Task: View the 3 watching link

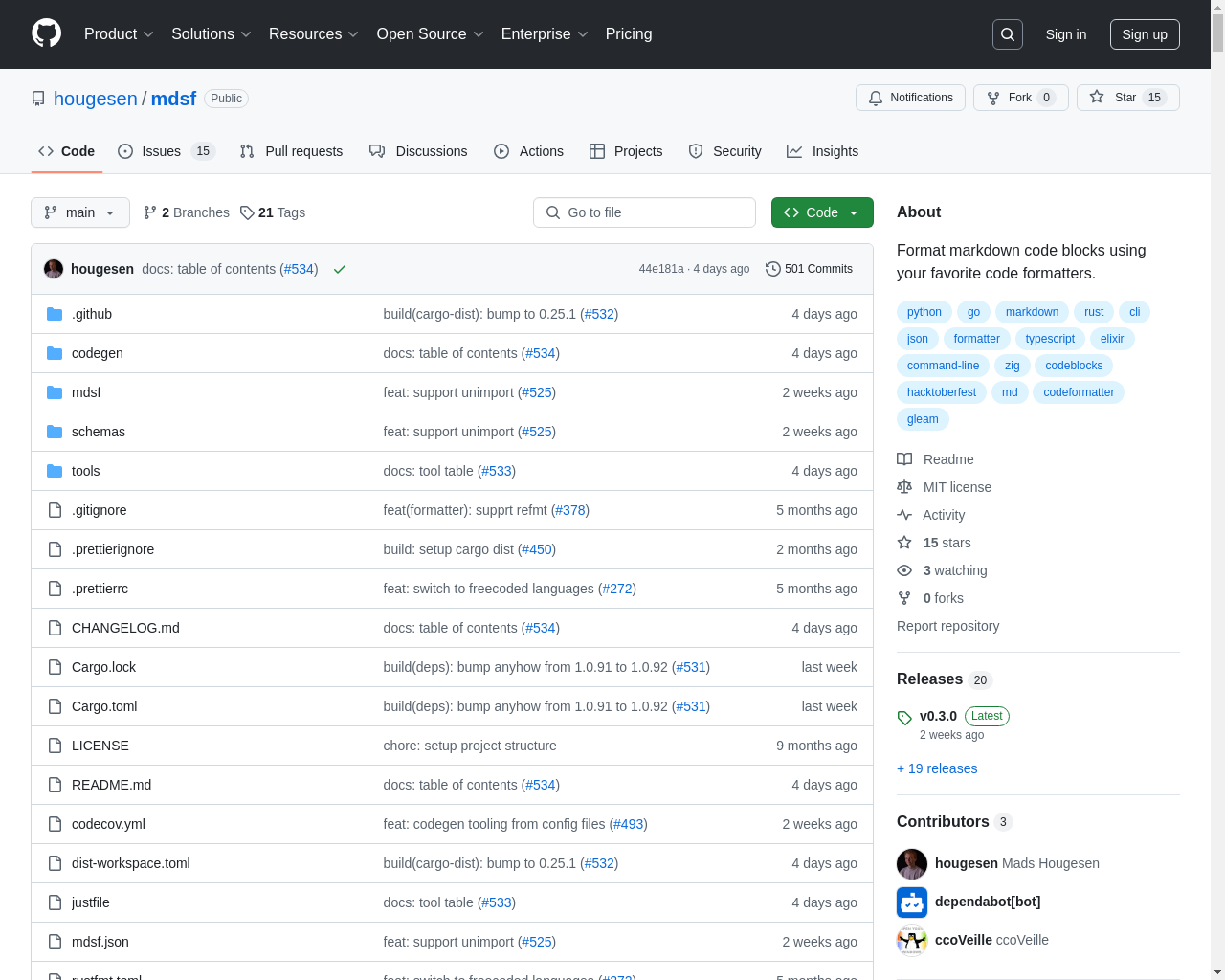Action: 942,570
